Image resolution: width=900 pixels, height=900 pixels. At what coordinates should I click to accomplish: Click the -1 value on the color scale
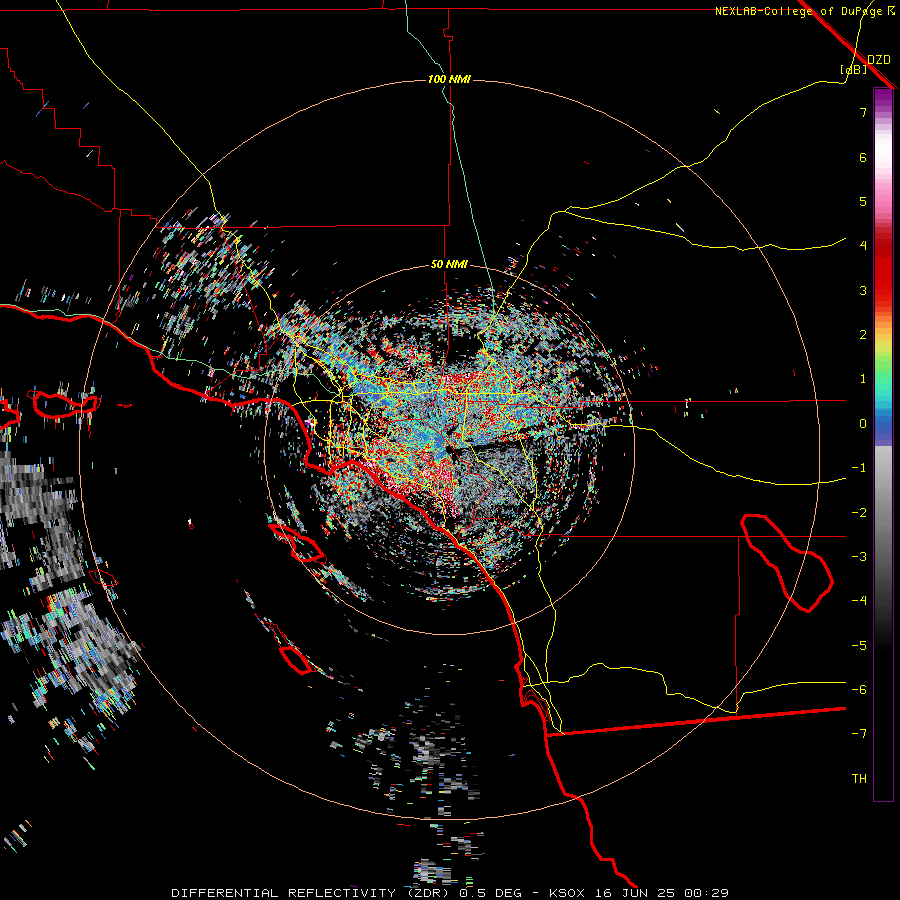859,468
